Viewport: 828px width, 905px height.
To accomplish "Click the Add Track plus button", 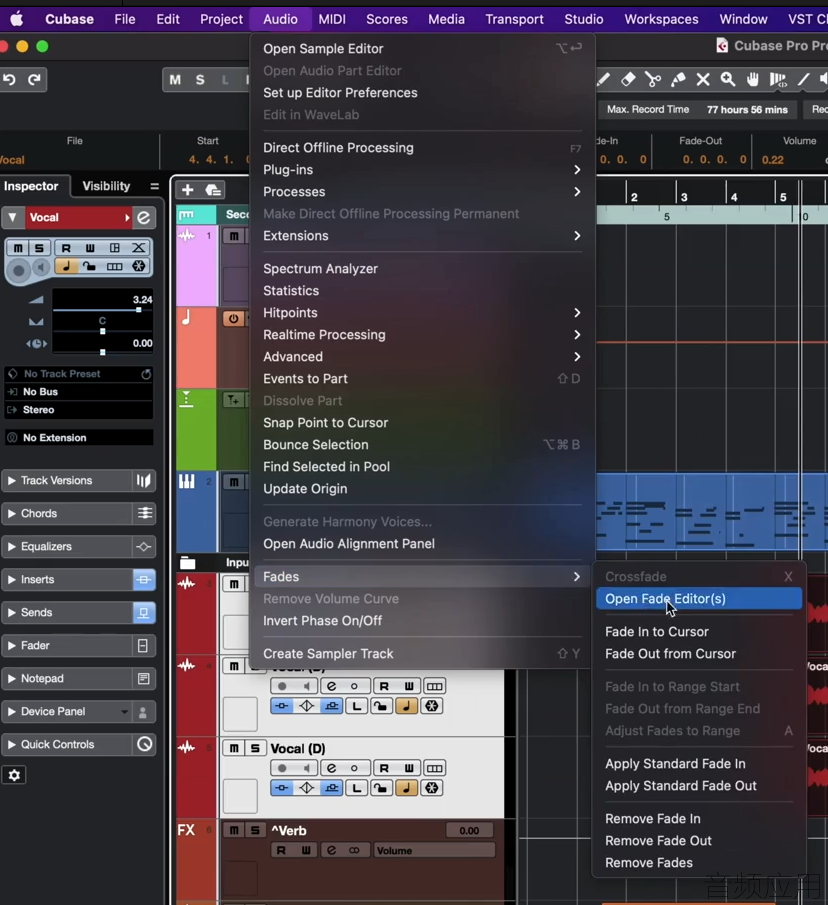I will 188,190.
